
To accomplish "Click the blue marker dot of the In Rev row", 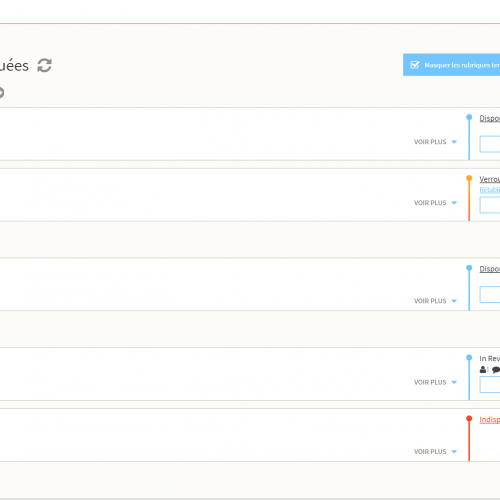I will tap(469, 358).
